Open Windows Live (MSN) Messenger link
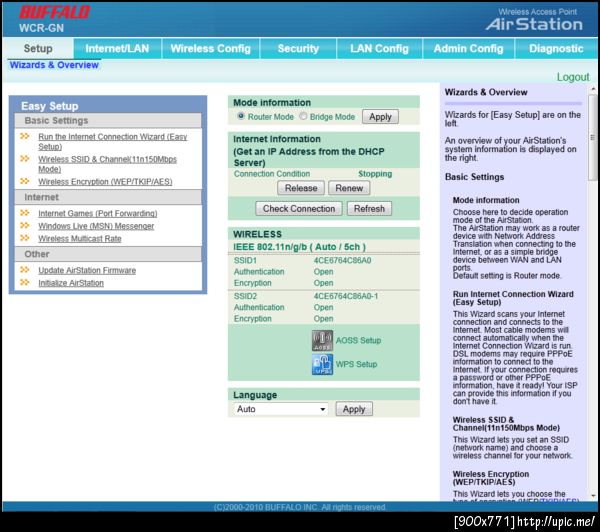Image resolution: width=600 pixels, height=532 pixels. [96, 226]
